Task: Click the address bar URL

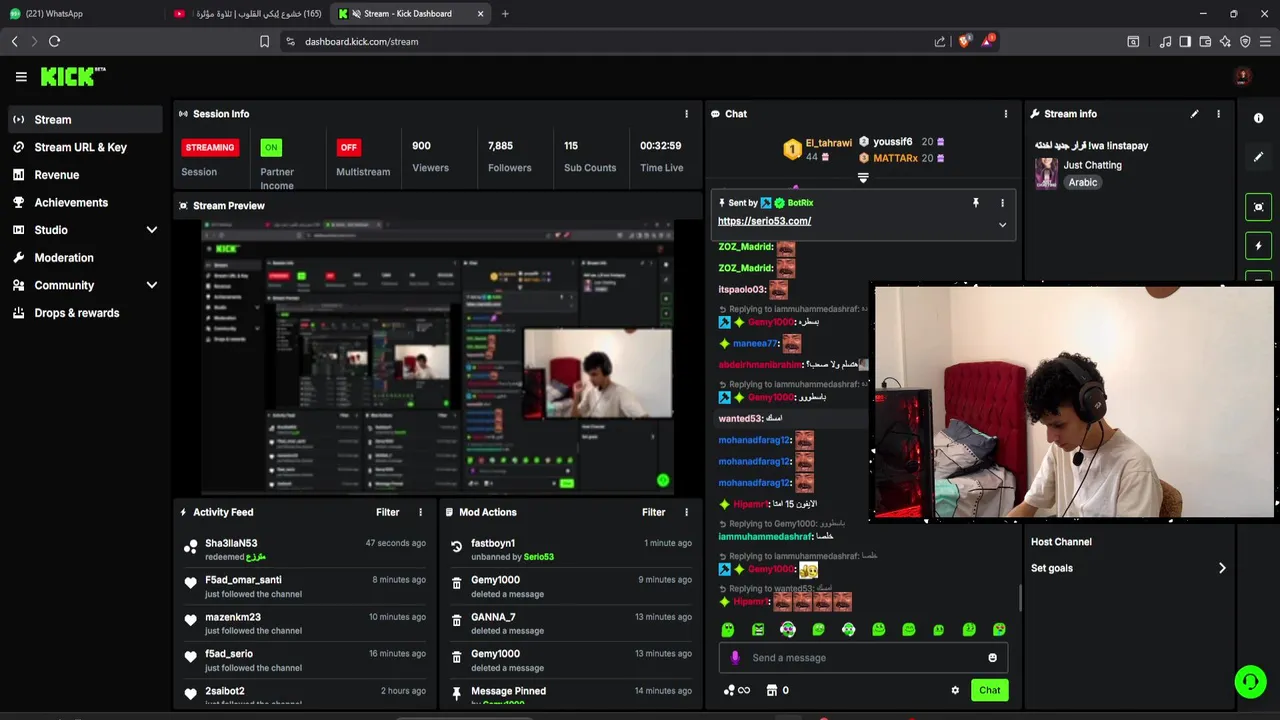Action: click(x=362, y=42)
